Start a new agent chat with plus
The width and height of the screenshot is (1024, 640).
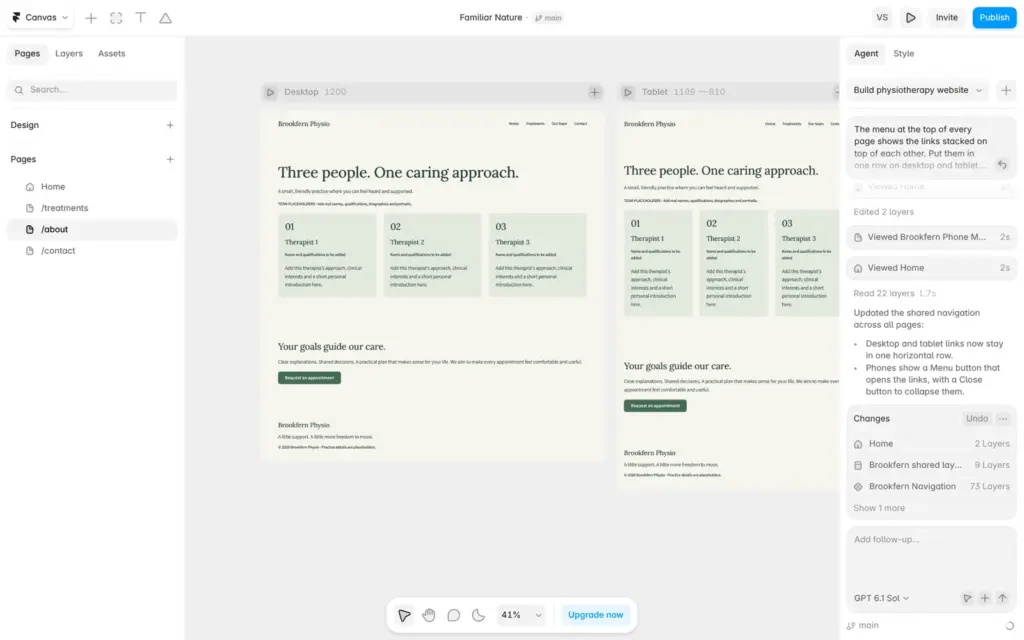coord(1006,90)
